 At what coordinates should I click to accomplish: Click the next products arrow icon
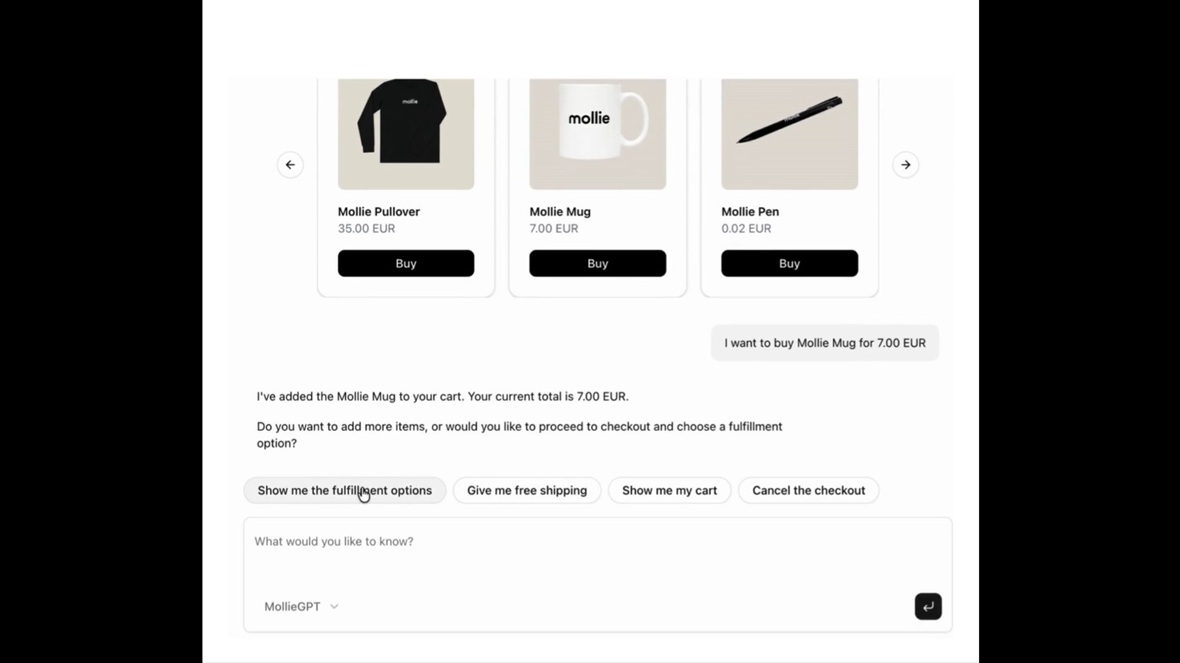pyautogui.click(x=905, y=165)
